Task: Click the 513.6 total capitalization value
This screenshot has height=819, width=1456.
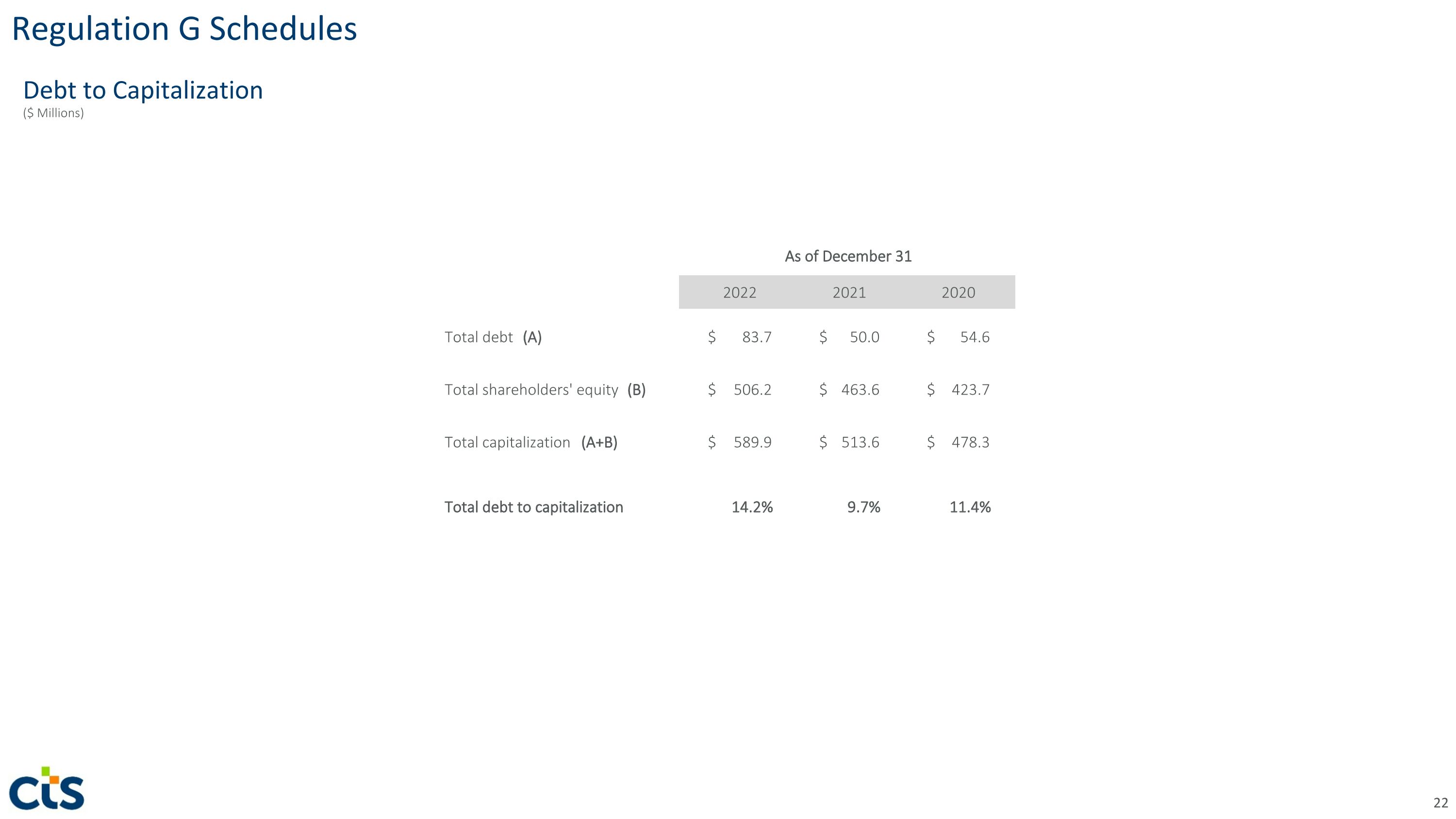Action: pyautogui.click(x=860, y=443)
